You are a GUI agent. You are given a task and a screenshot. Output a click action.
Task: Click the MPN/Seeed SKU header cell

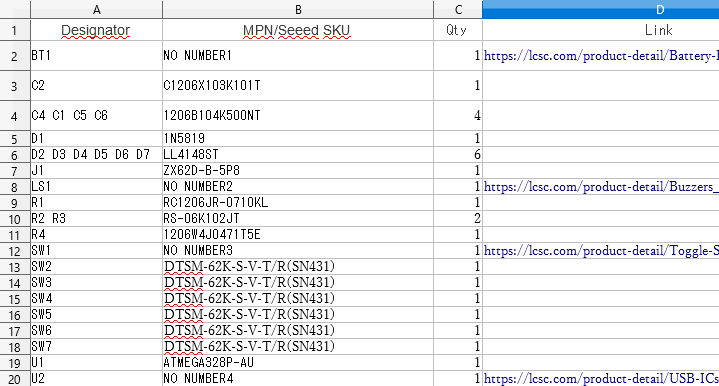click(x=298, y=30)
